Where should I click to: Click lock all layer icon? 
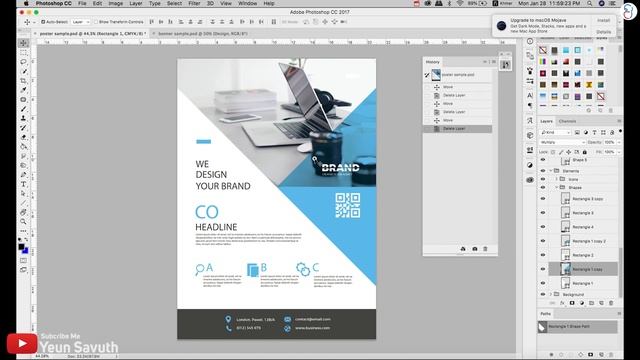584,152
